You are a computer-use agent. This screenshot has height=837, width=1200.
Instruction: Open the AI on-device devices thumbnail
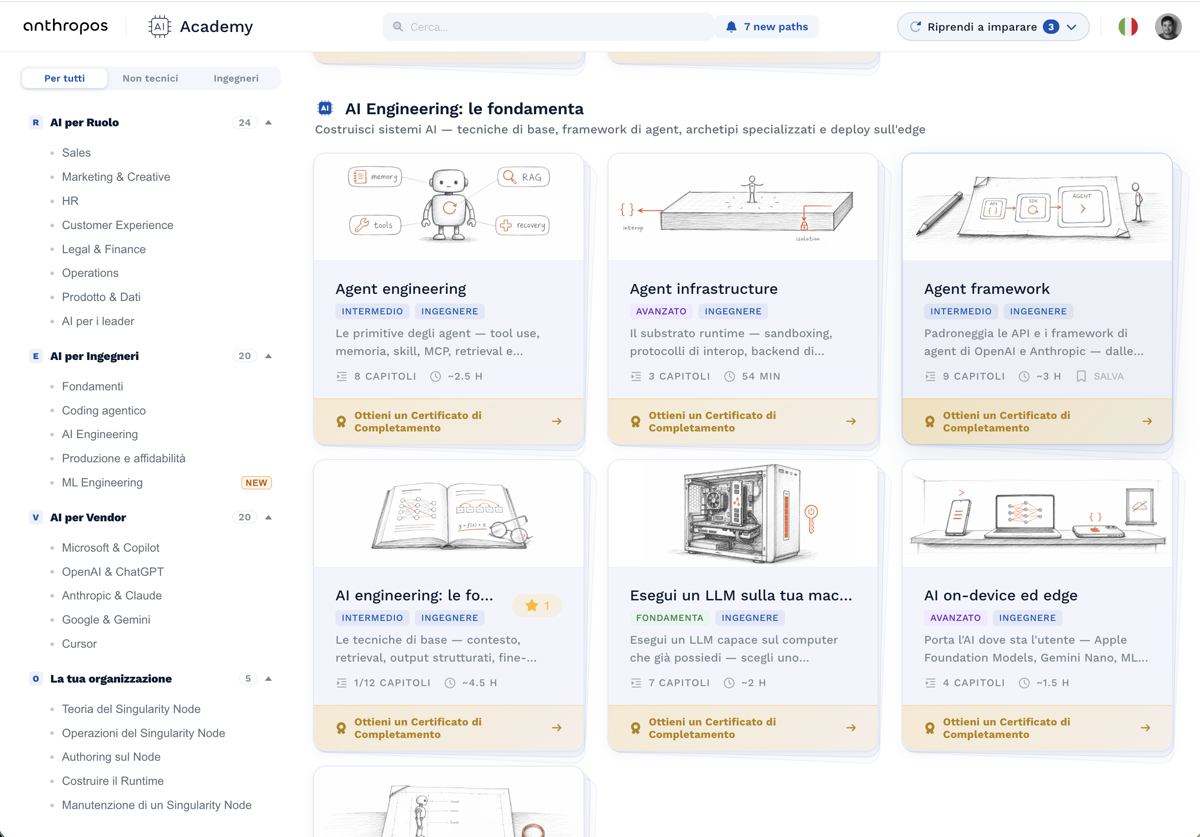point(1037,514)
